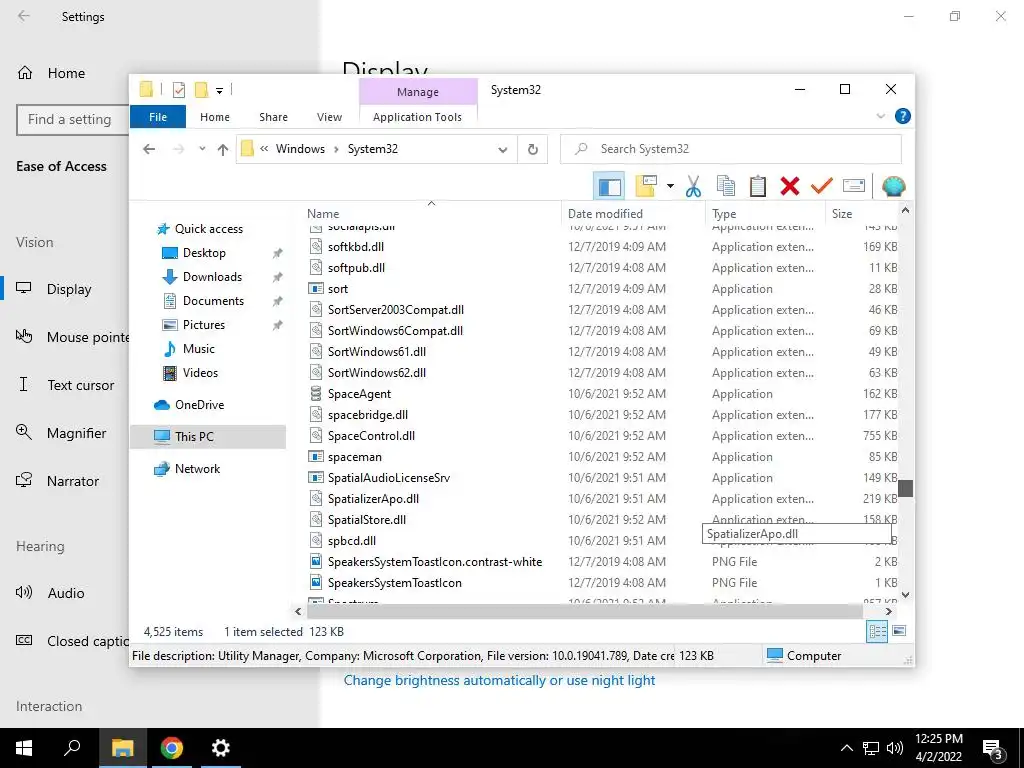Click the Cut scissors icon
The width and height of the screenshot is (1024, 768).
tap(693, 187)
